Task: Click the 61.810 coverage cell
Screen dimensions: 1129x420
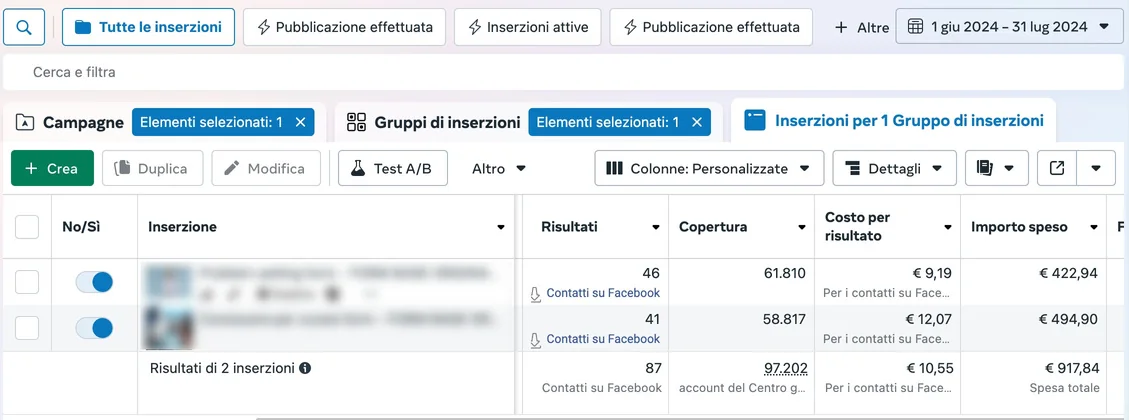Action: (785, 273)
